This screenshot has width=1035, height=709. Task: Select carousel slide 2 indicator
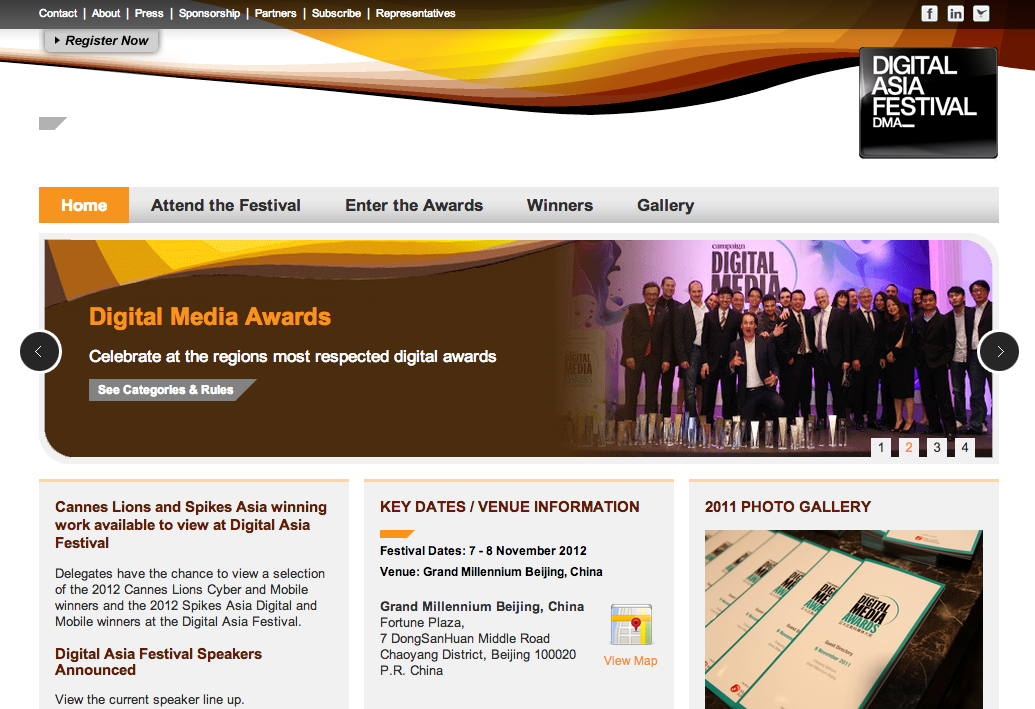click(x=909, y=448)
